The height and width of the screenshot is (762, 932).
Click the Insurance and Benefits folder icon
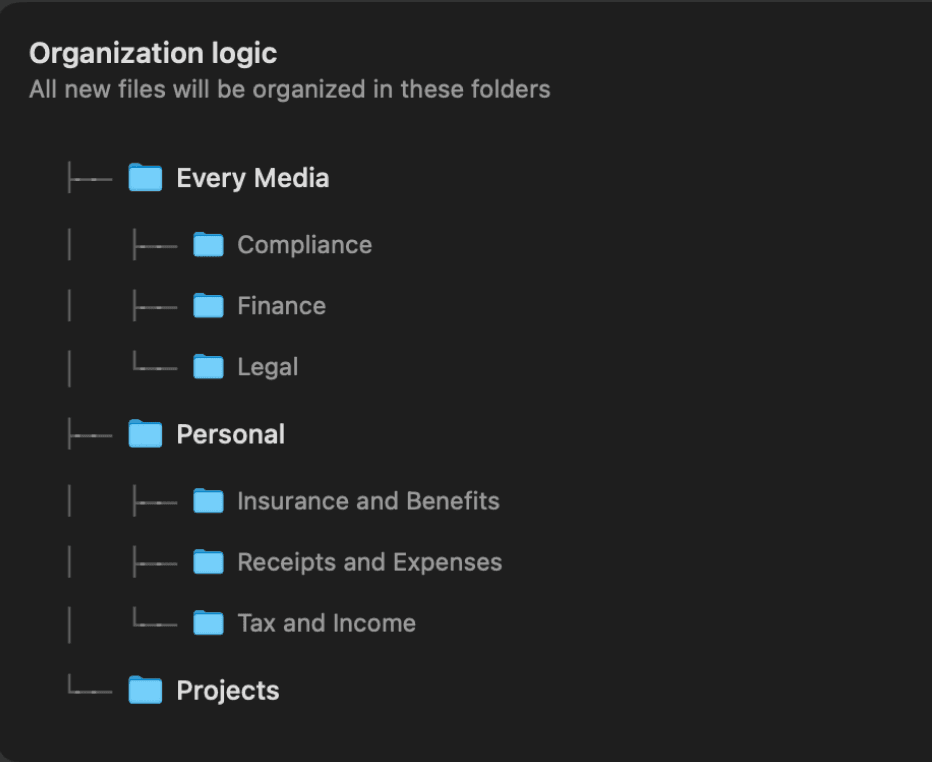pyautogui.click(x=208, y=501)
